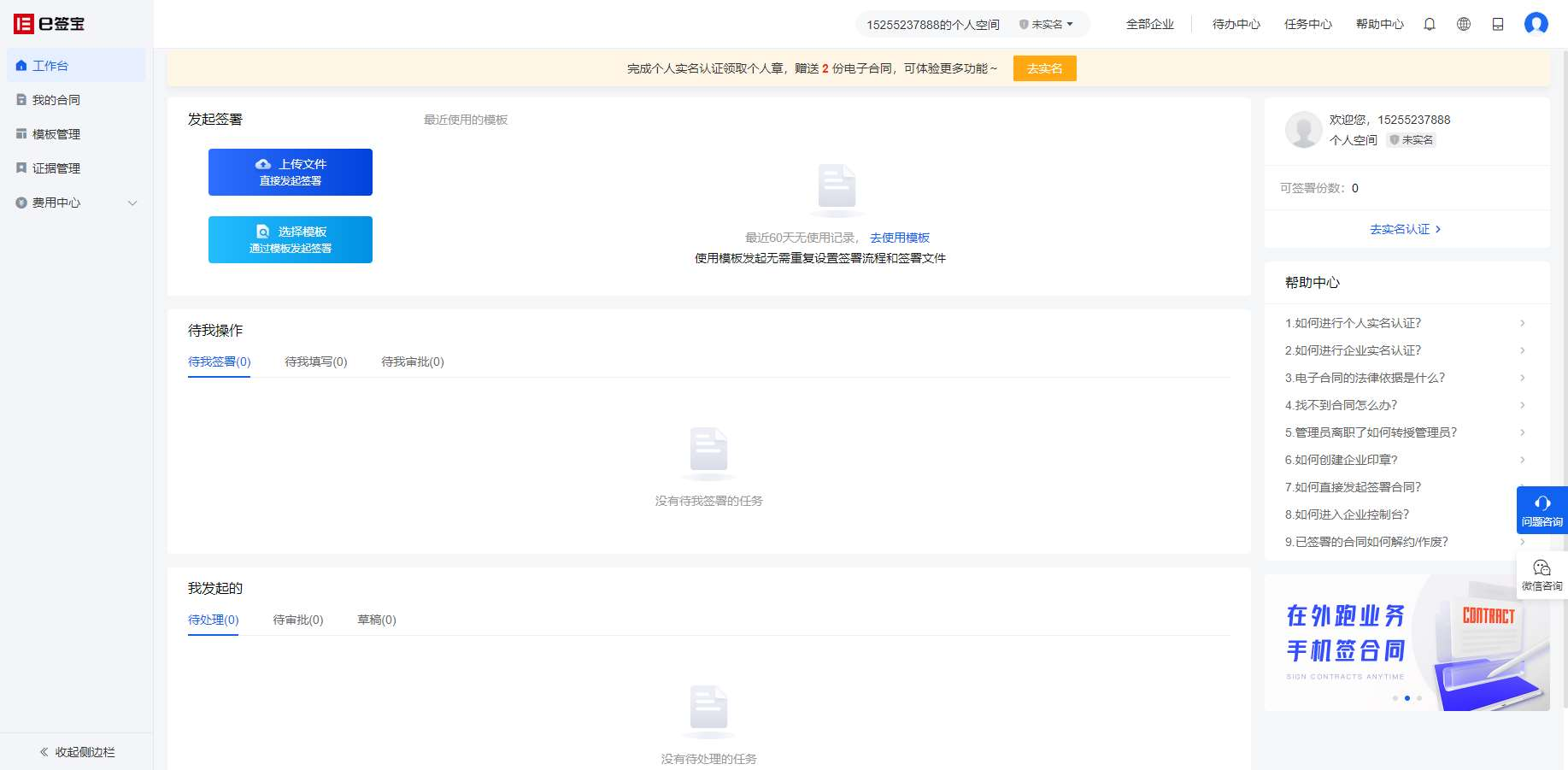Click chevron beside 找不到合同怎么办
1568x770 pixels.
(1523, 405)
